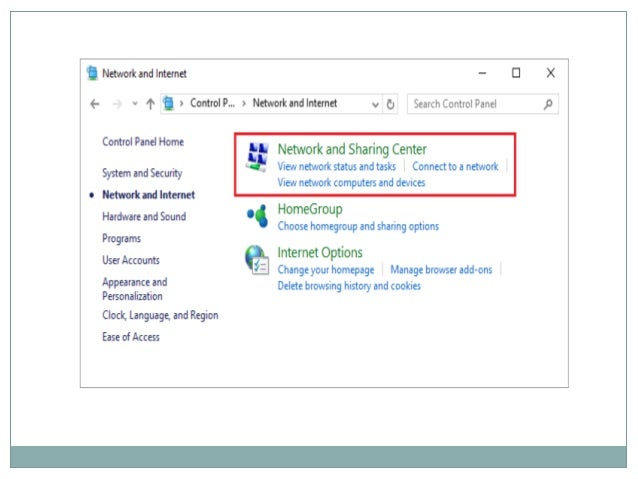The image size is (638, 479).
Task: Click 'Manage browser add-ons' link
Action: tap(441, 269)
